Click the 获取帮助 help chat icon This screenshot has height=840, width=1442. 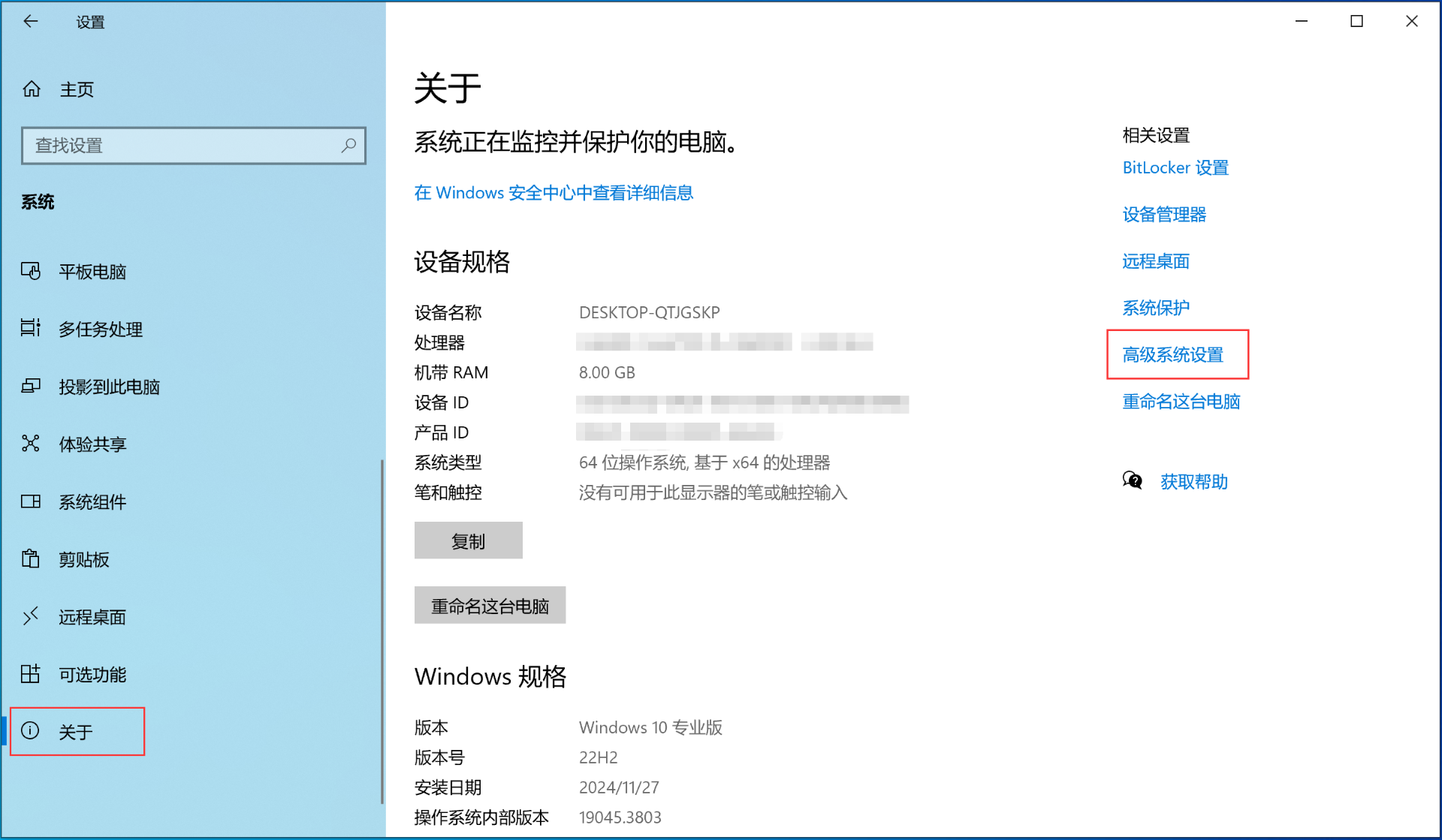pyautogui.click(x=1133, y=480)
